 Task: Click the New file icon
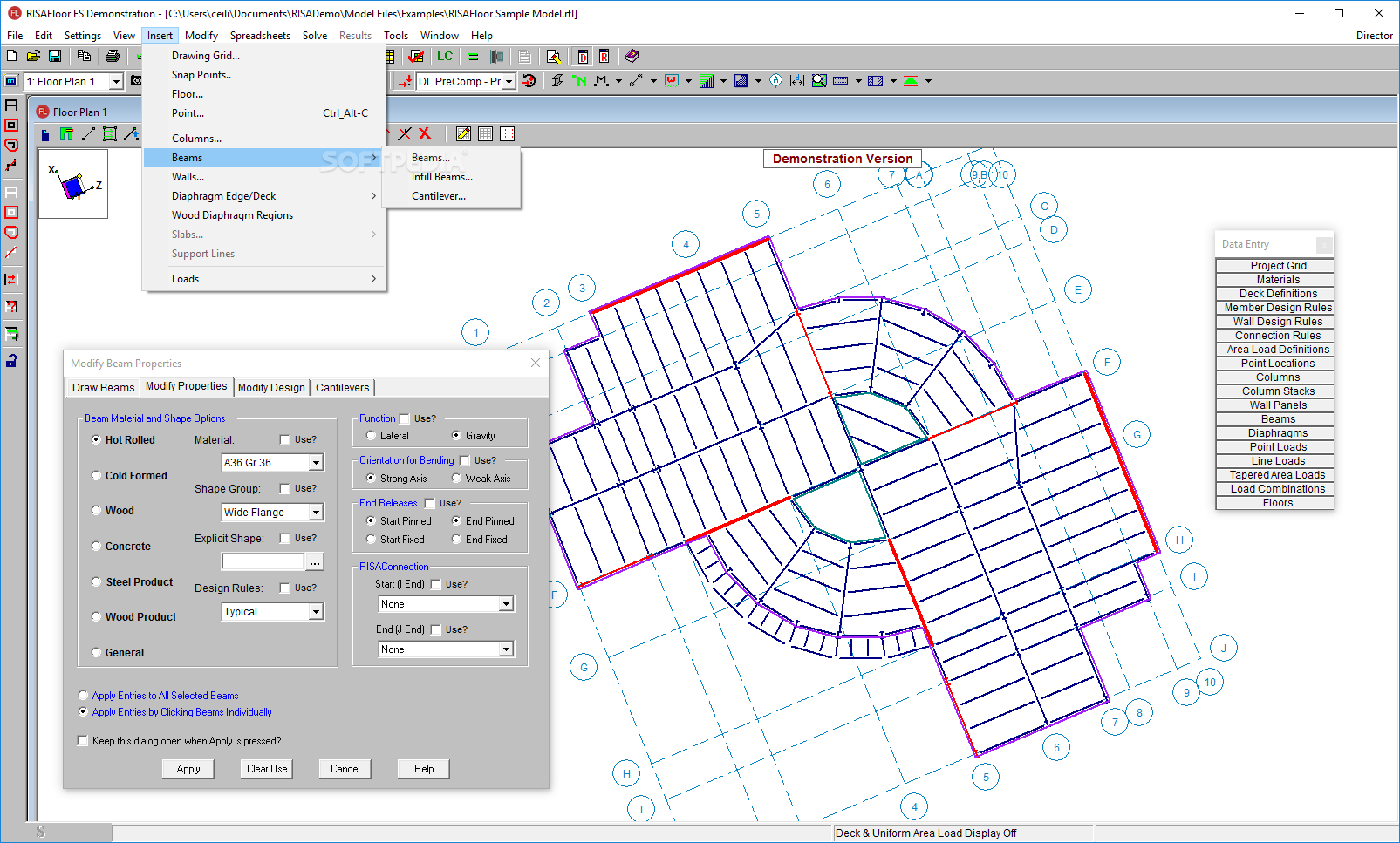tap(11, 56)
